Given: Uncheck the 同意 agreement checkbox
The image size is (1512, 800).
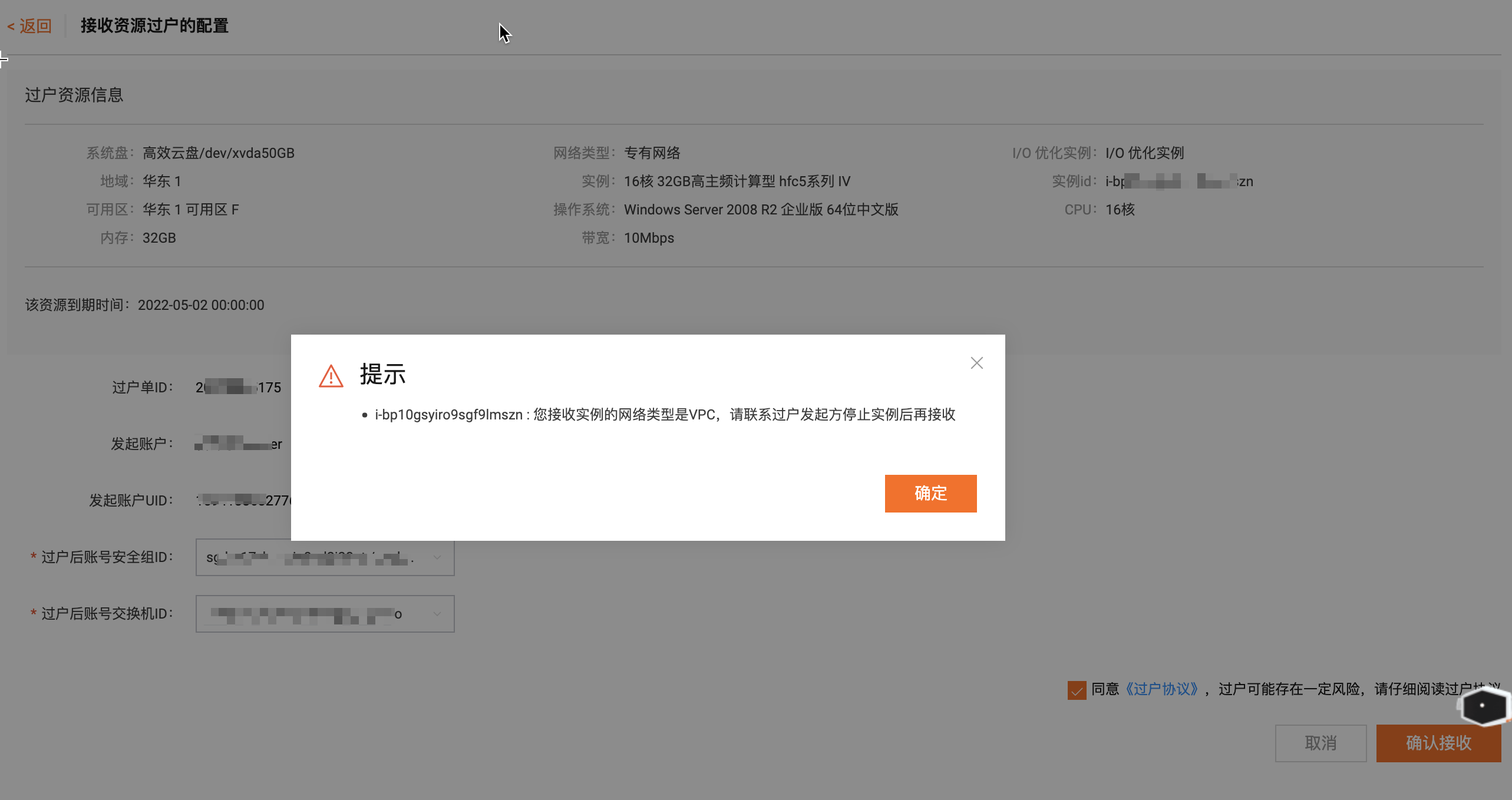Looking at the screenshot, I should point(1077,690).
